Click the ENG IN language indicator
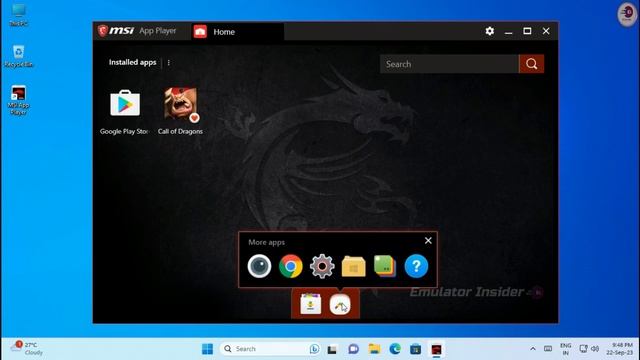Image resolution: width=640 pixels, height=360 pixels. click(566, 349)
